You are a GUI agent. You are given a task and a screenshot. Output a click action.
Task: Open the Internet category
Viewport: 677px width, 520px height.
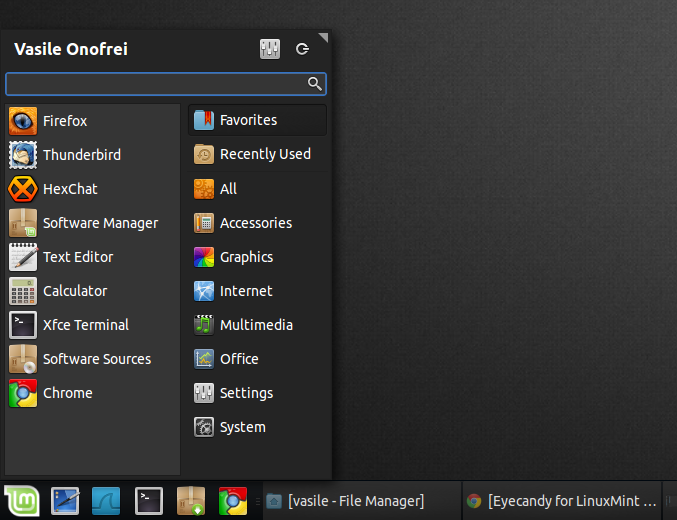[257, 292]
